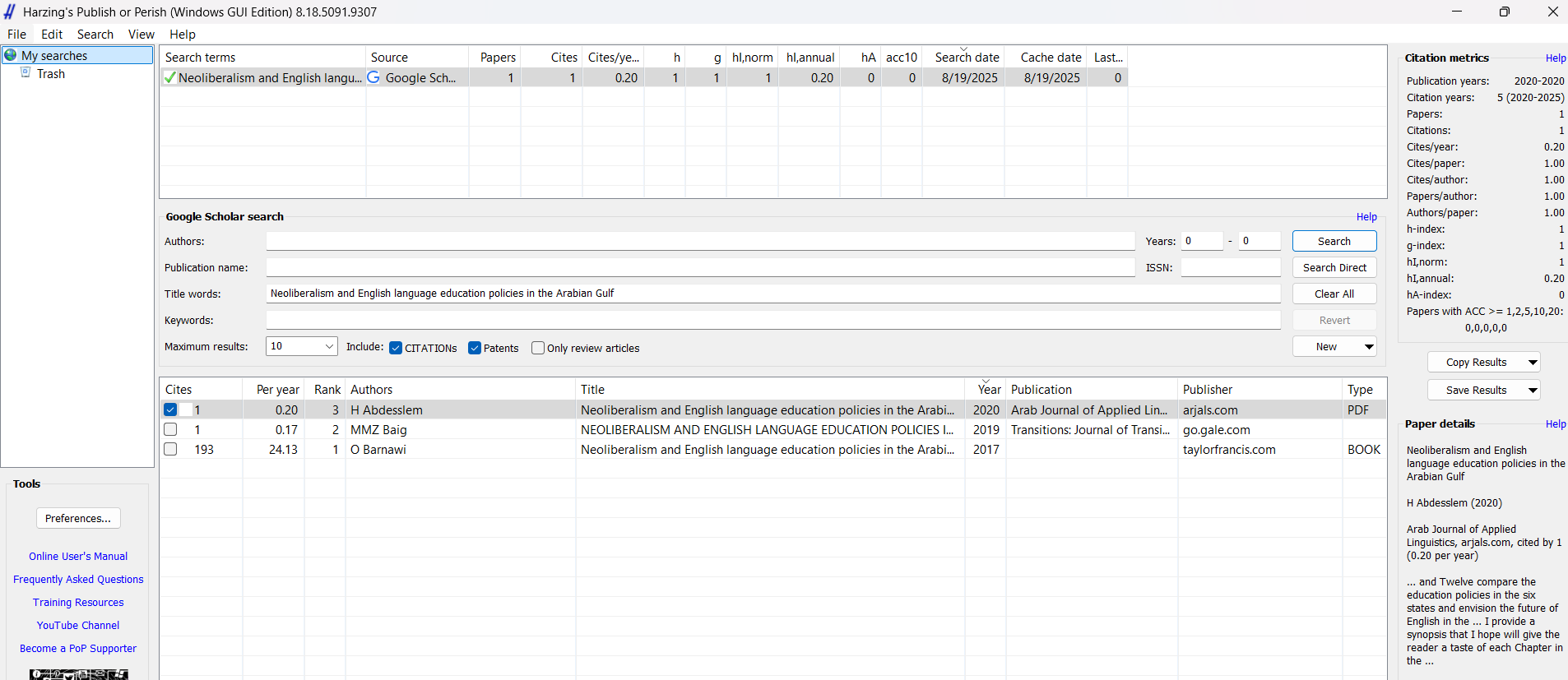Select the Neoliberalism search terms row
Screen dimensions: 1568x680
[643, 78]
